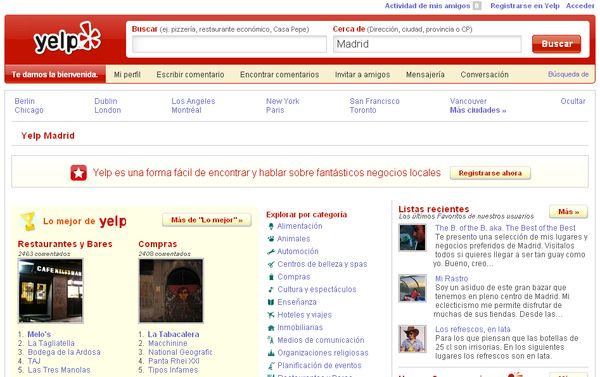Click in the Buscar search input field
The height and width of the screenshot is (377, 600).
point(229,44)
